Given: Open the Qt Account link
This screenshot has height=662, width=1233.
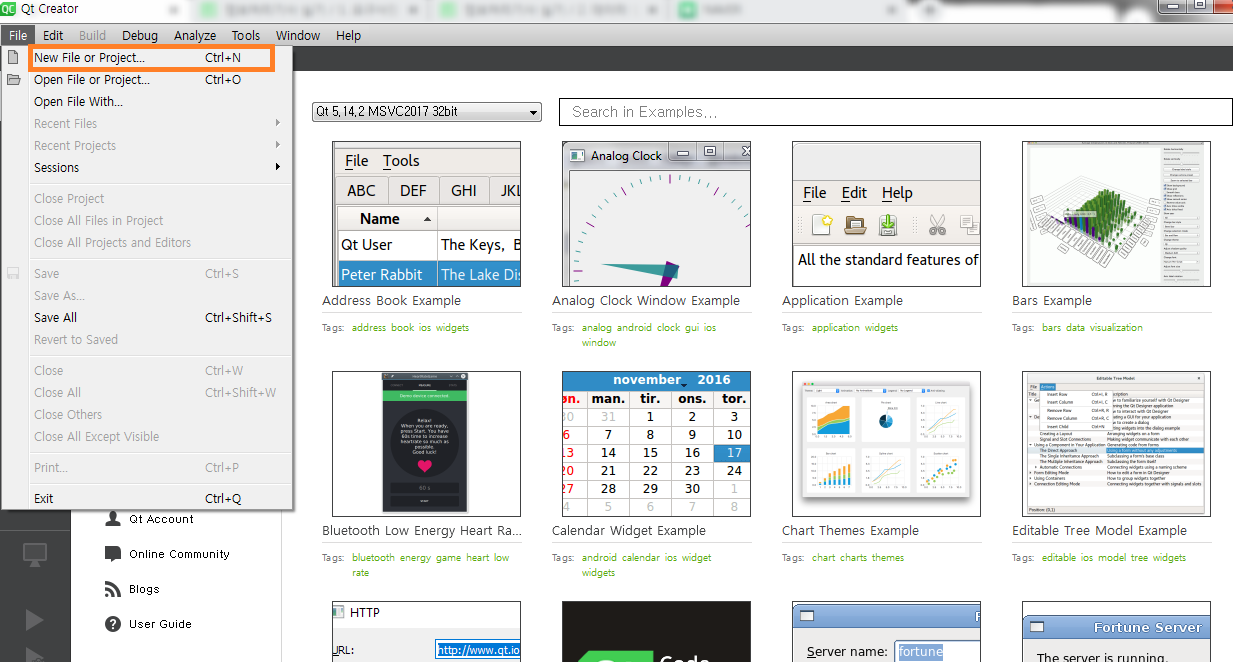Looking at the screenshot, I should point(162,519).
